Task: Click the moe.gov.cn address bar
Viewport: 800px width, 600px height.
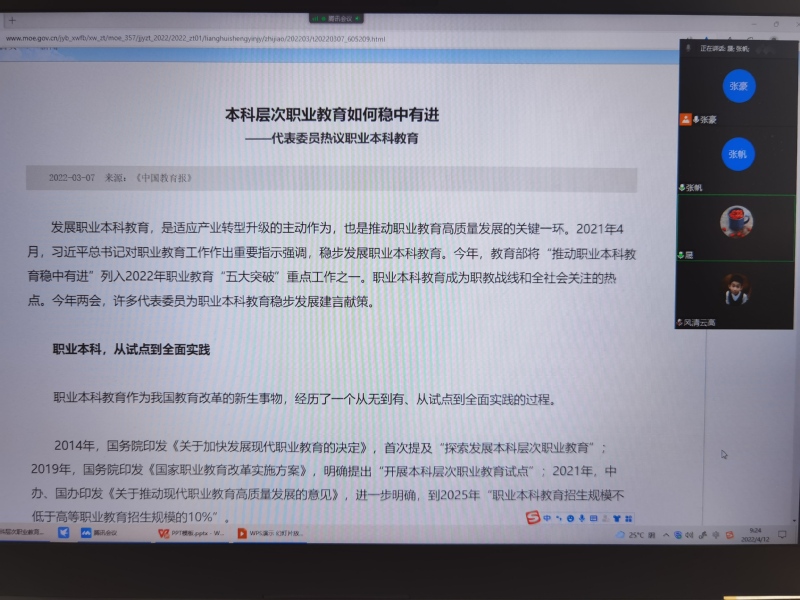Action: pos(200,40)
